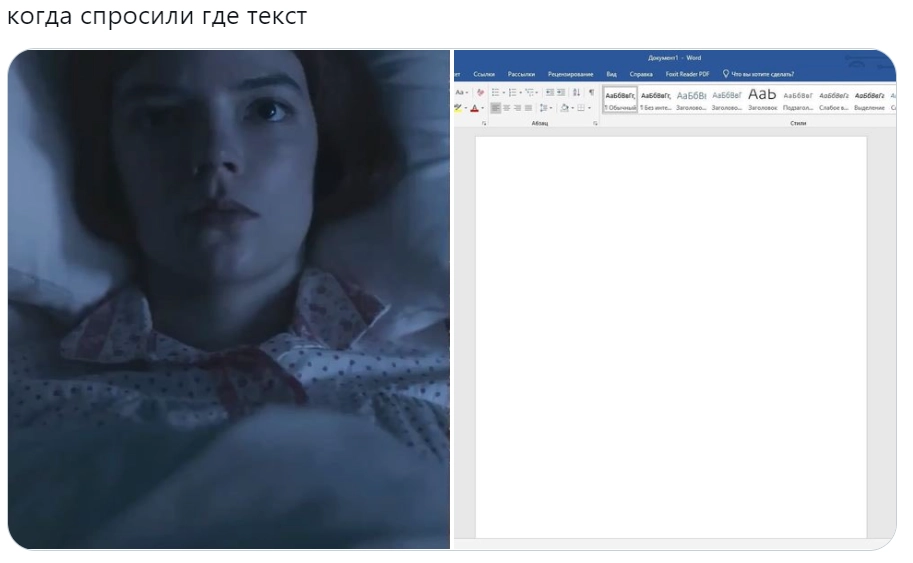Decrease paragraph indent
913x563 pixels.
[x=549, y=92]
